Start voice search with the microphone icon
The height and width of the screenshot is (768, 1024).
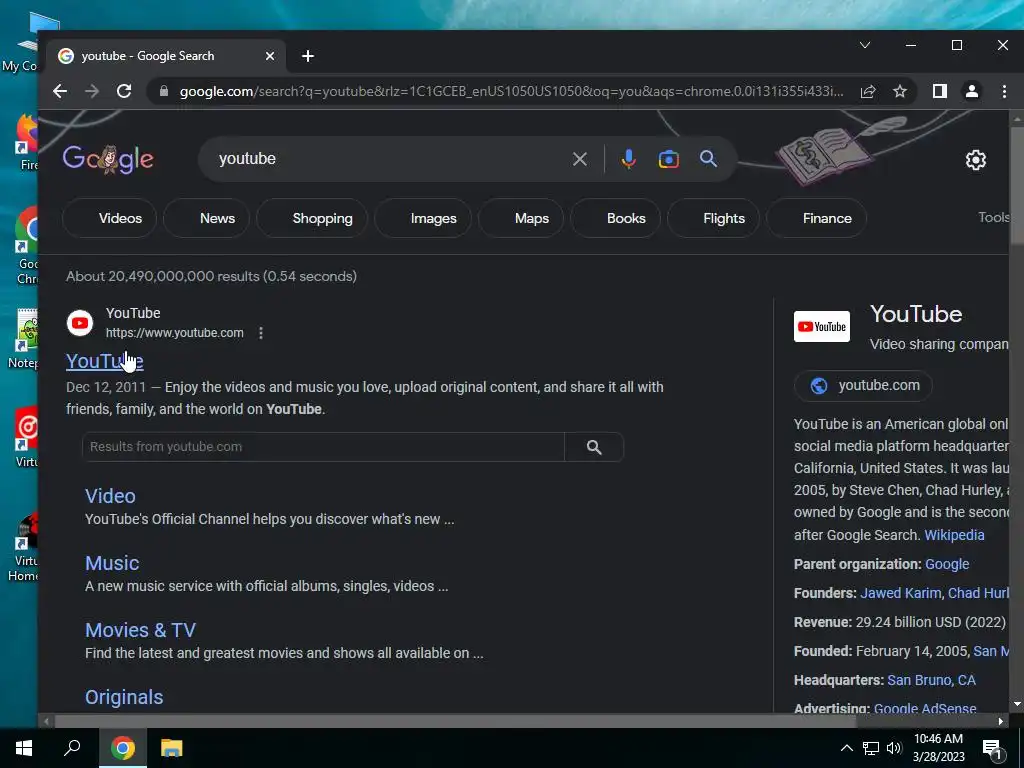(x=628, y=159)
